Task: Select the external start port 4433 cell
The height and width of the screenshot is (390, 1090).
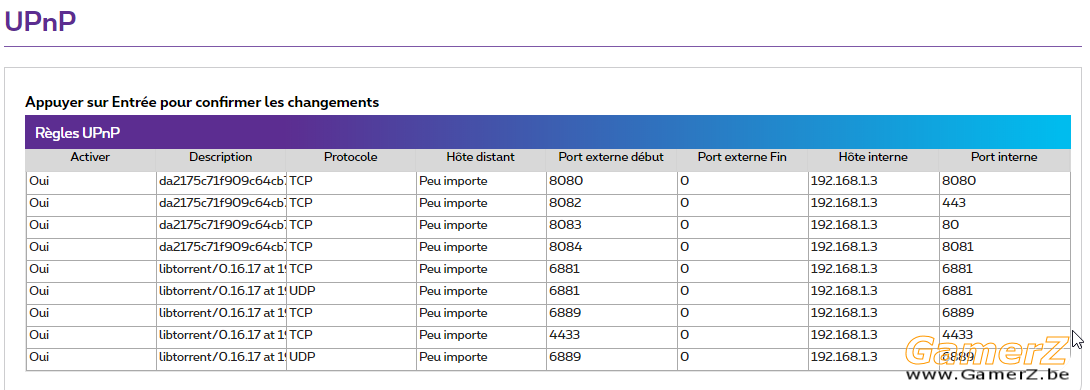Action: 611,335
